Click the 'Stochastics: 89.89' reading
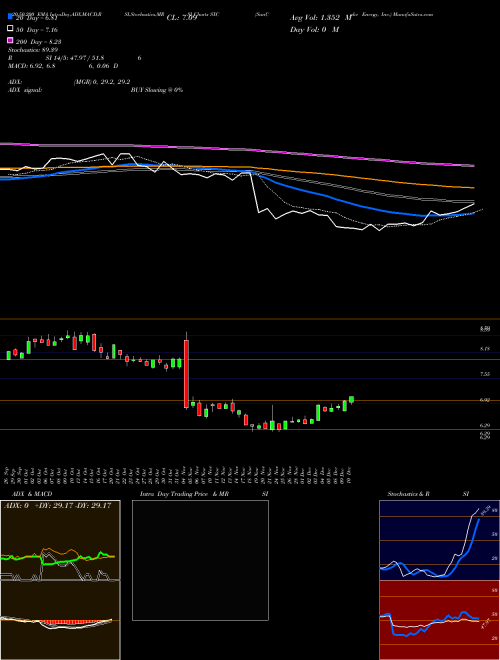The image size is (500, 660). [x=33, y=50]
